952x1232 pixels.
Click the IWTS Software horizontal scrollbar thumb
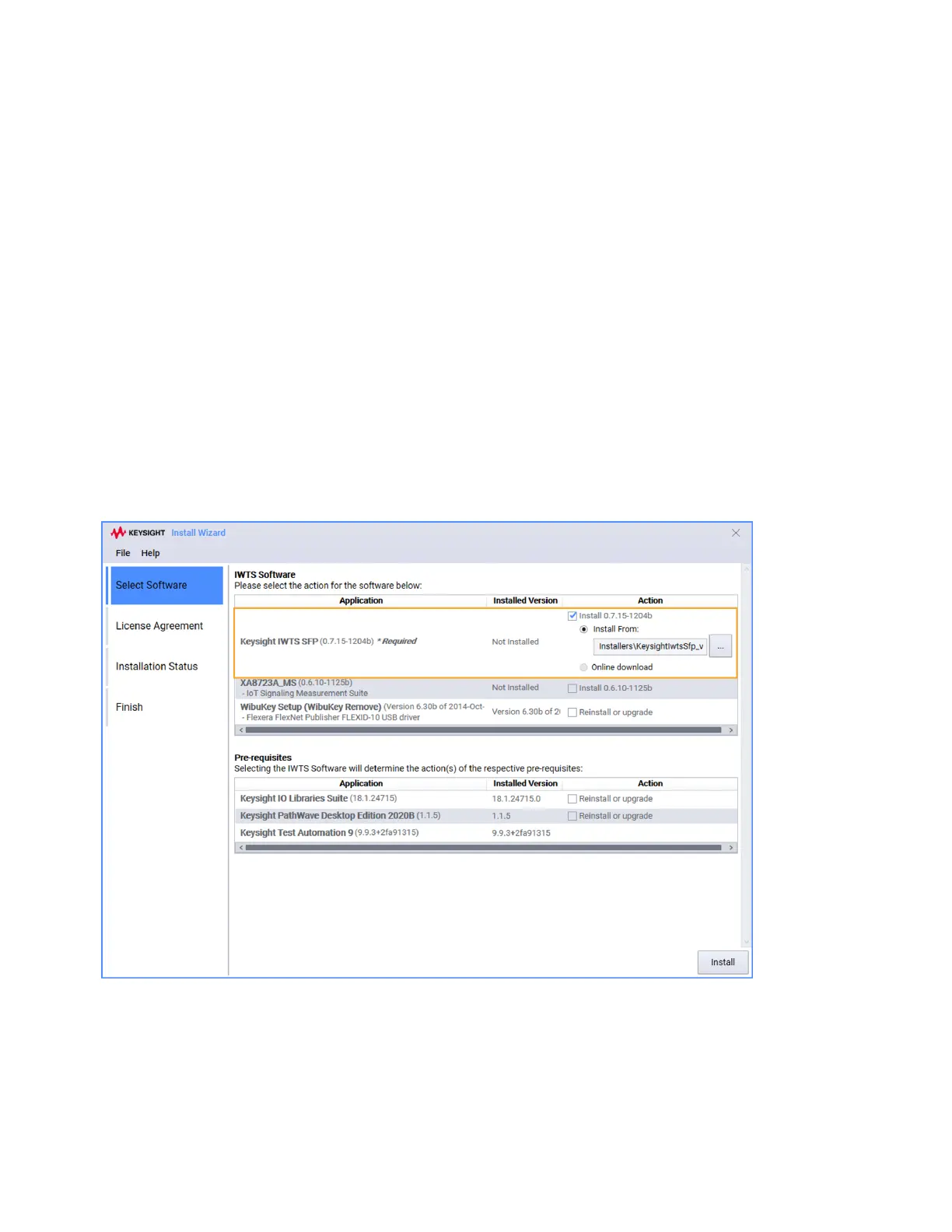coord(484,730)
